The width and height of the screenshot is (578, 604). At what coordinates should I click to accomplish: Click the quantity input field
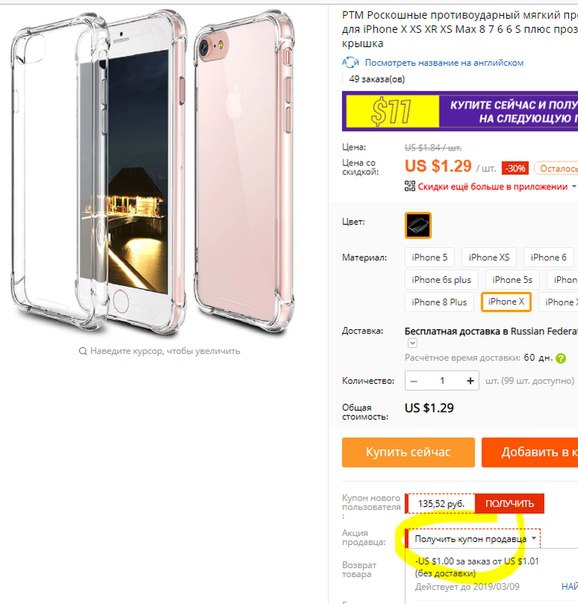point(442,381)
